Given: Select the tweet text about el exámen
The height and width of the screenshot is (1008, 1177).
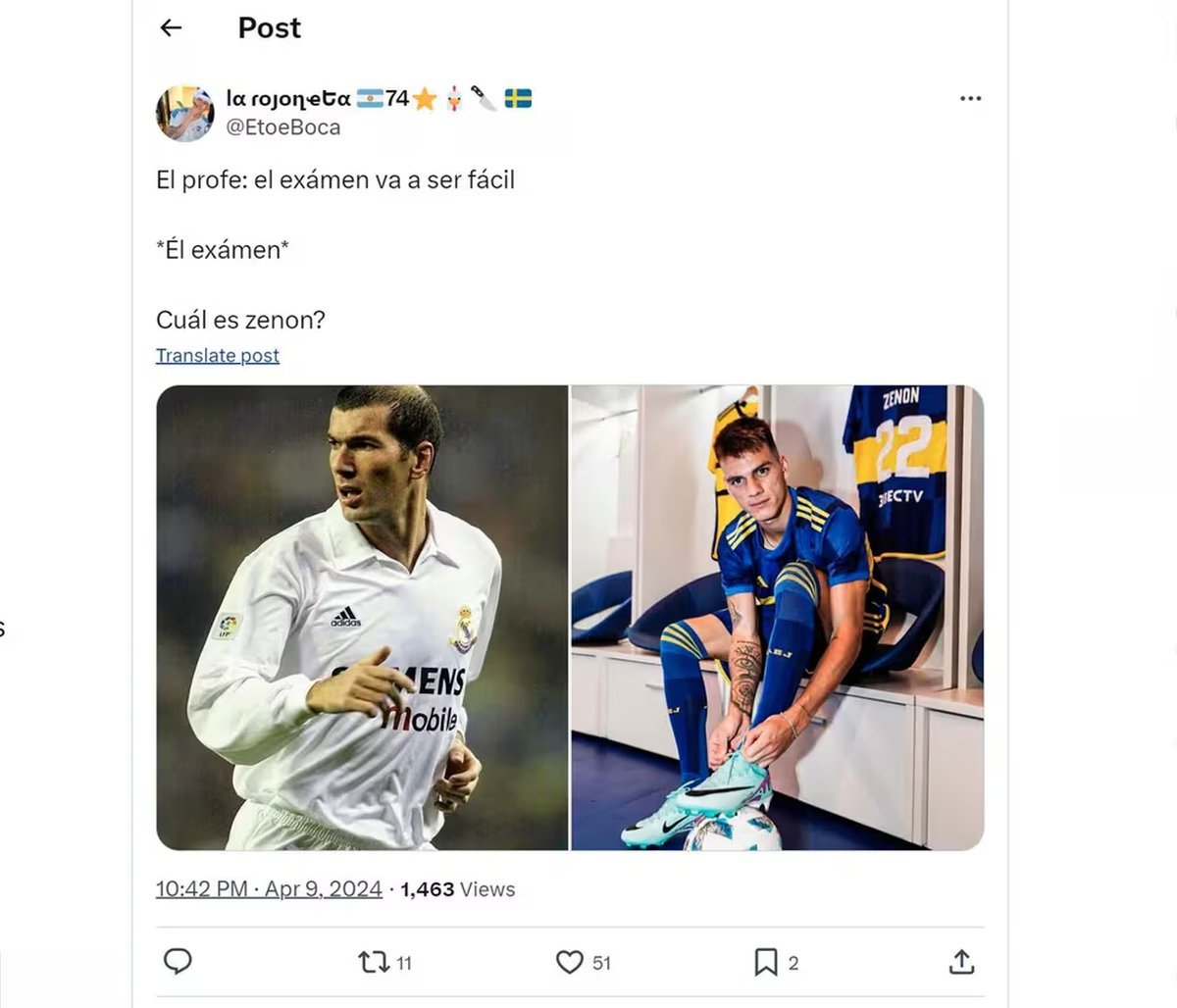Looking at the screenshot, I should [x=334, y=179].
